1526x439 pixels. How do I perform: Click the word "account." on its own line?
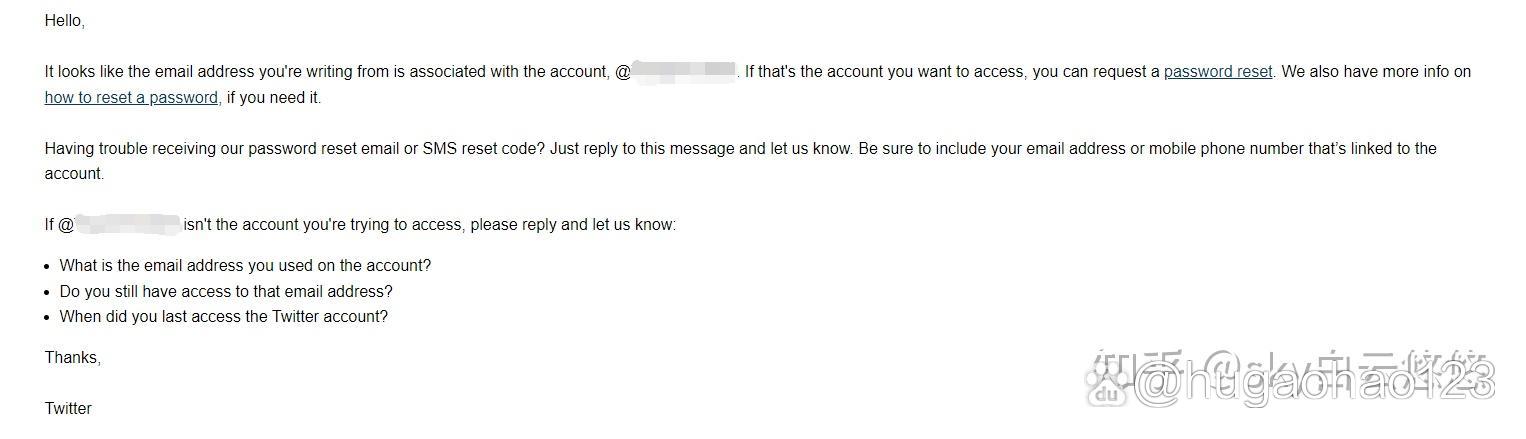[x=74, y=174]
